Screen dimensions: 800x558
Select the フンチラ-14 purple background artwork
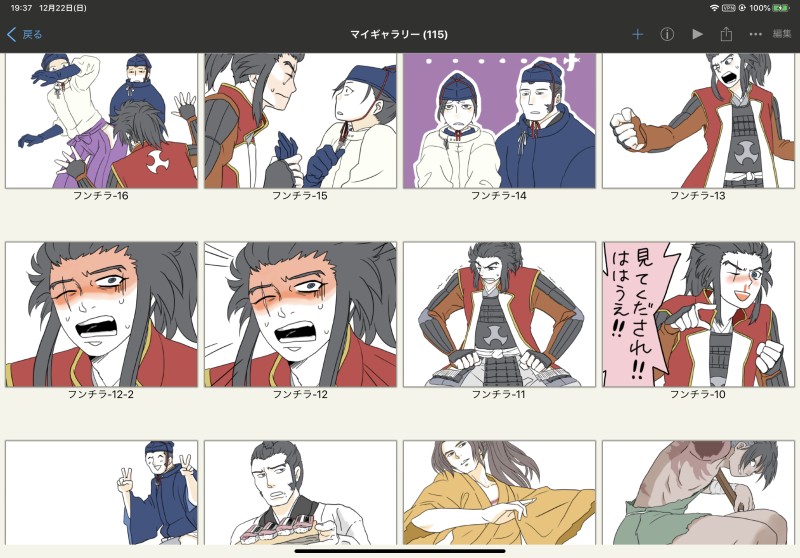[499, 120]
